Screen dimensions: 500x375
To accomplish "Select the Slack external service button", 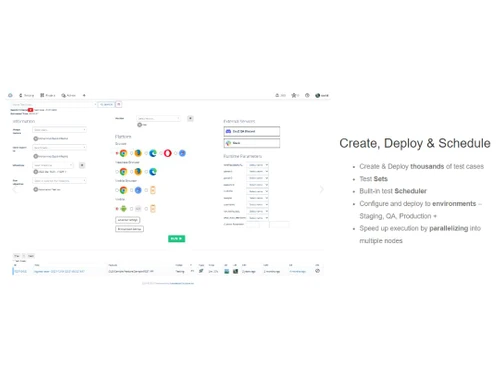I will click(x=252, y=143).
